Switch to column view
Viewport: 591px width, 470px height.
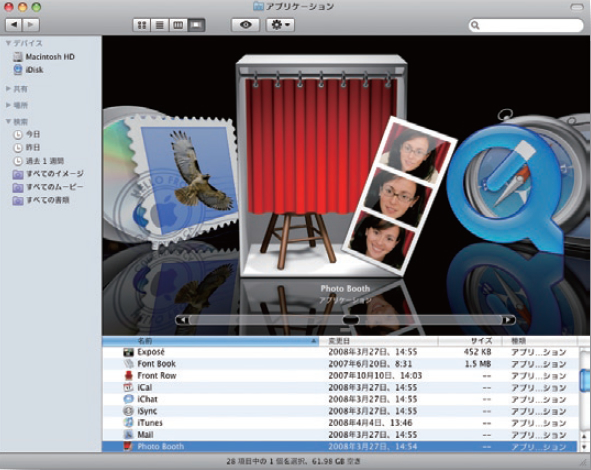[178, 25]
